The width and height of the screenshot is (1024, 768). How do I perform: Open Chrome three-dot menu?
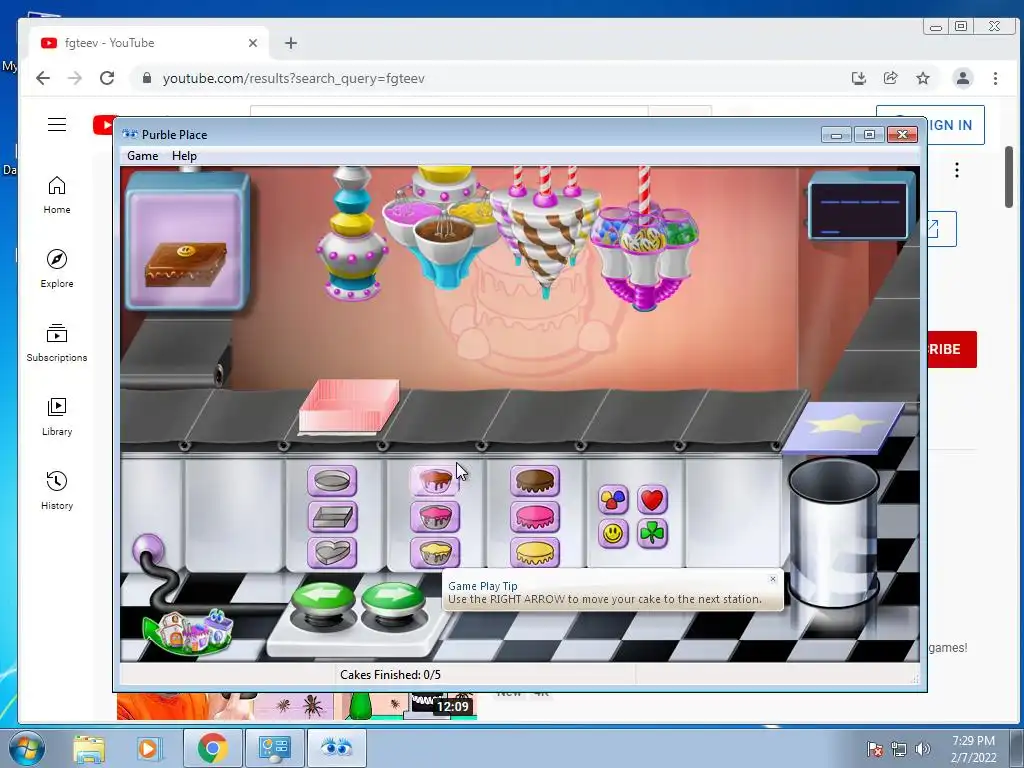click(995, 78)
